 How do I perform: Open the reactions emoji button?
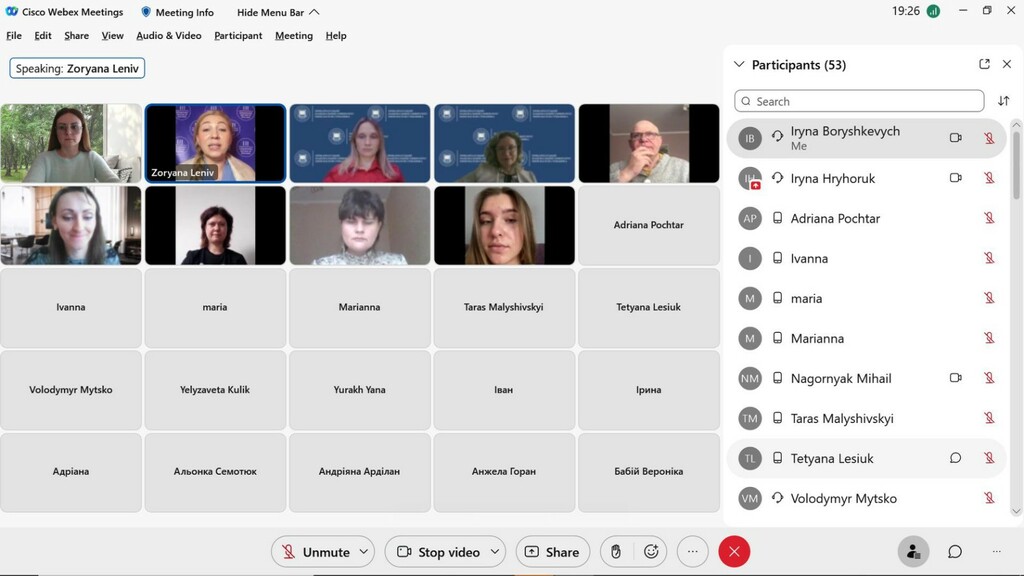[x=651, y=552]
